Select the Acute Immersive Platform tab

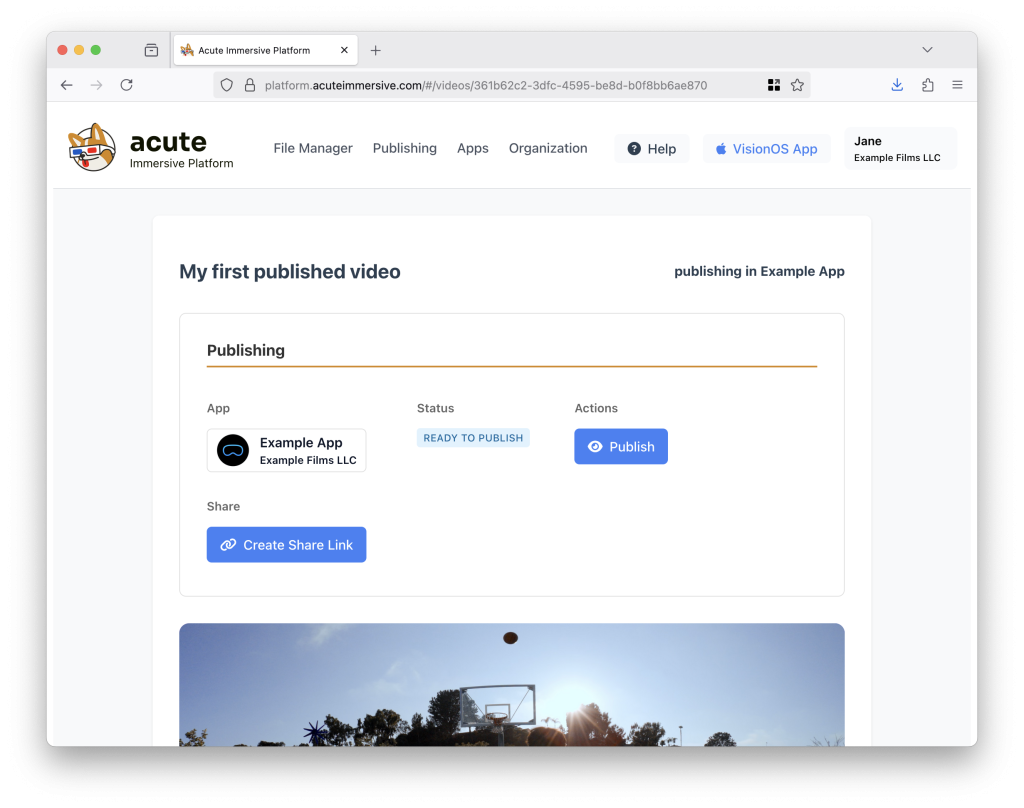[x=266, y=50]
